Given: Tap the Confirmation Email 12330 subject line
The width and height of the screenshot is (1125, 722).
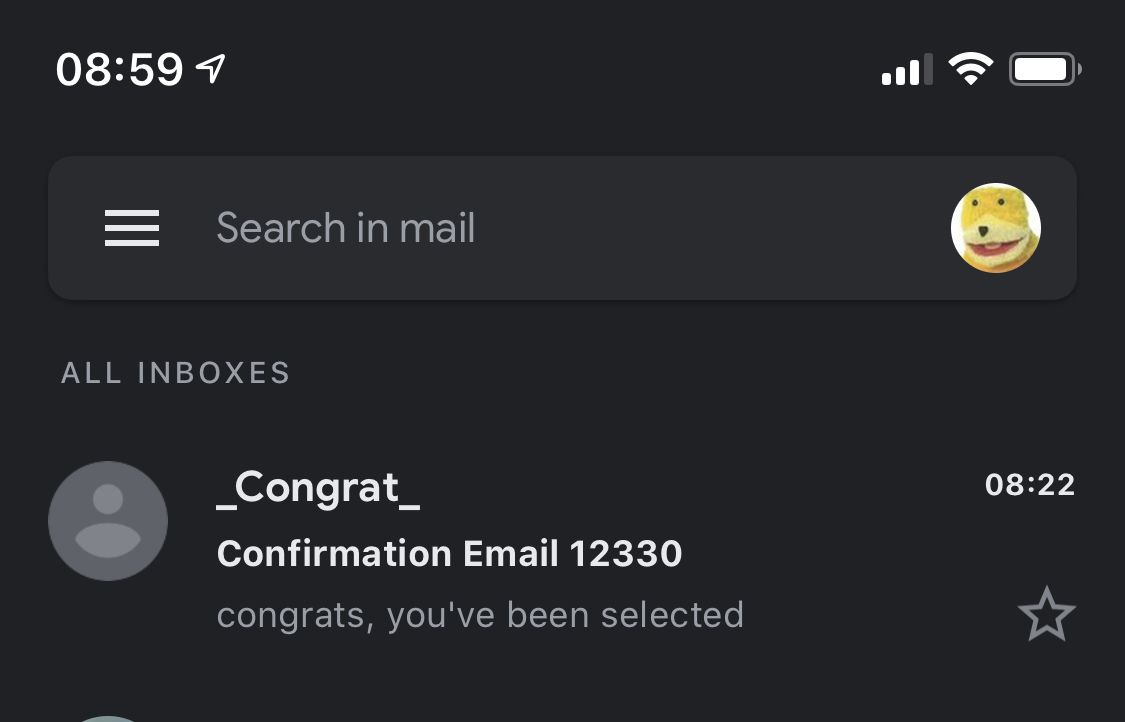Looking at the screenshot, I should pos(449,553).
